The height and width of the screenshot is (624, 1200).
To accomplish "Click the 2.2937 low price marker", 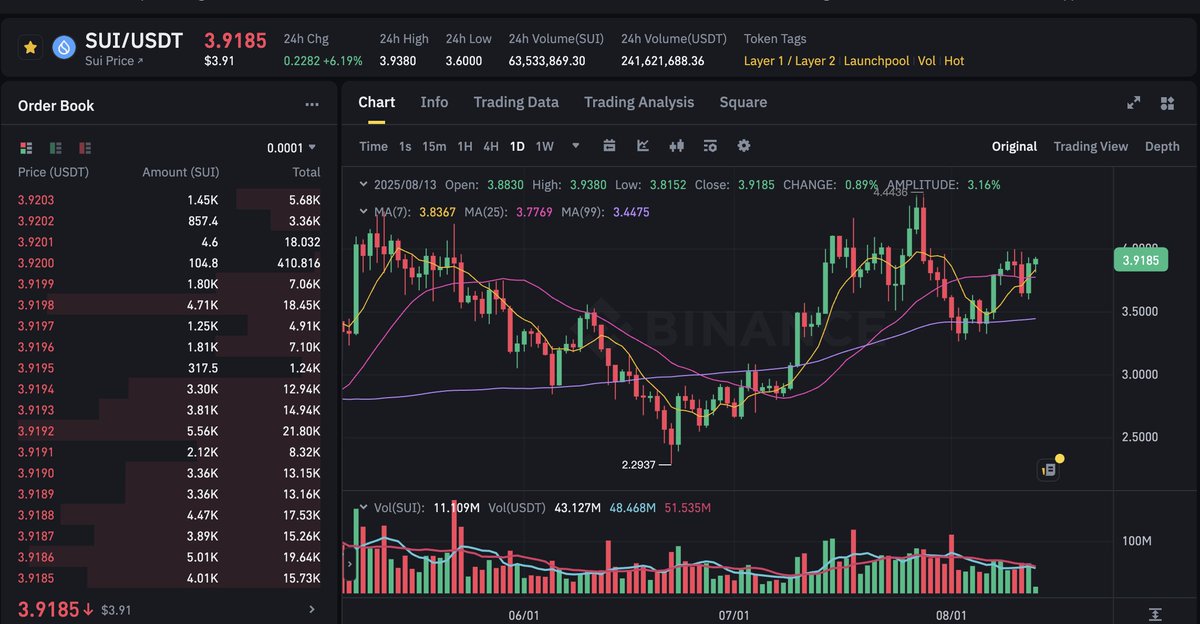I will pos(640,465).
